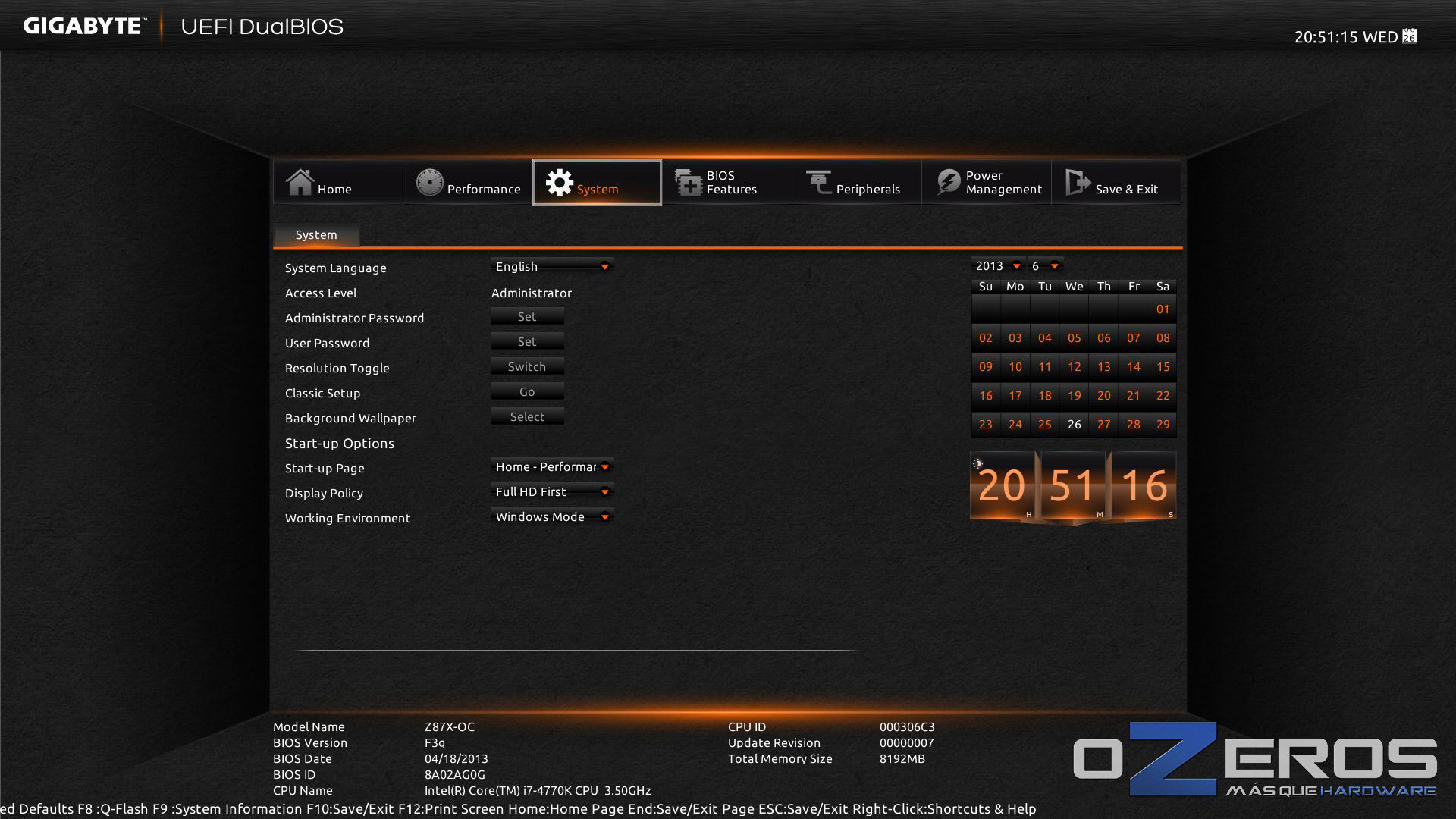Screen dimensions: 1456x819
Task: Click the BIOS Date 04/18/2013 value
Action: tap(457, 758)
